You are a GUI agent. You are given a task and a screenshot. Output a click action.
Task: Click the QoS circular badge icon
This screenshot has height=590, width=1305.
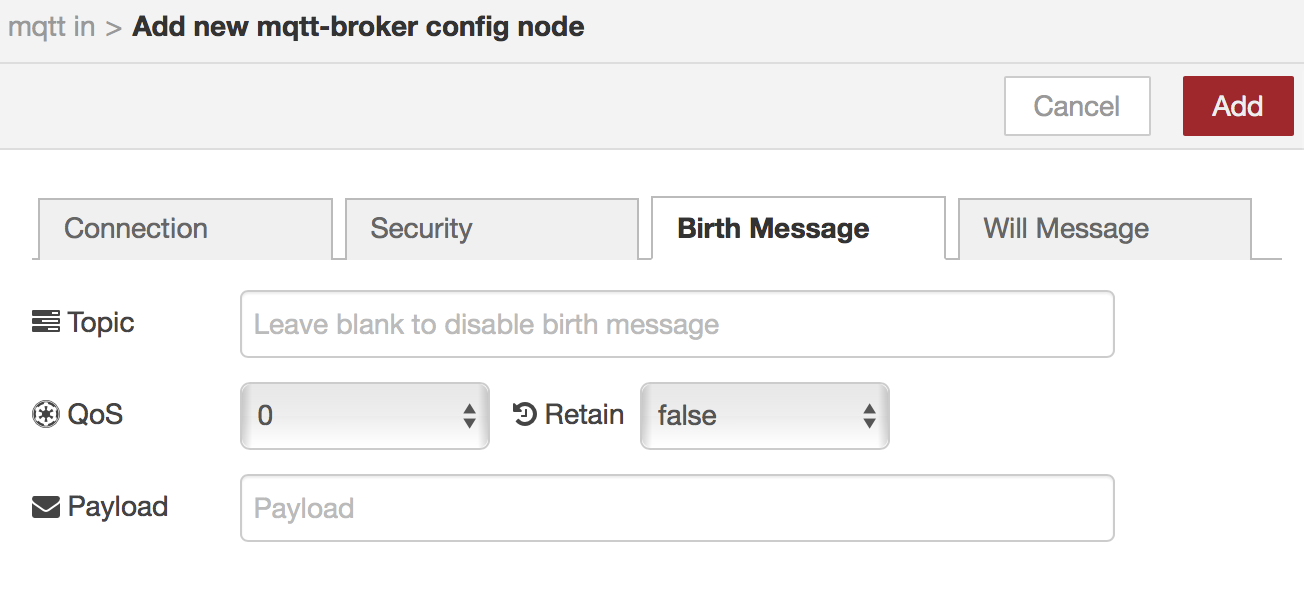[x=46, y=414]
